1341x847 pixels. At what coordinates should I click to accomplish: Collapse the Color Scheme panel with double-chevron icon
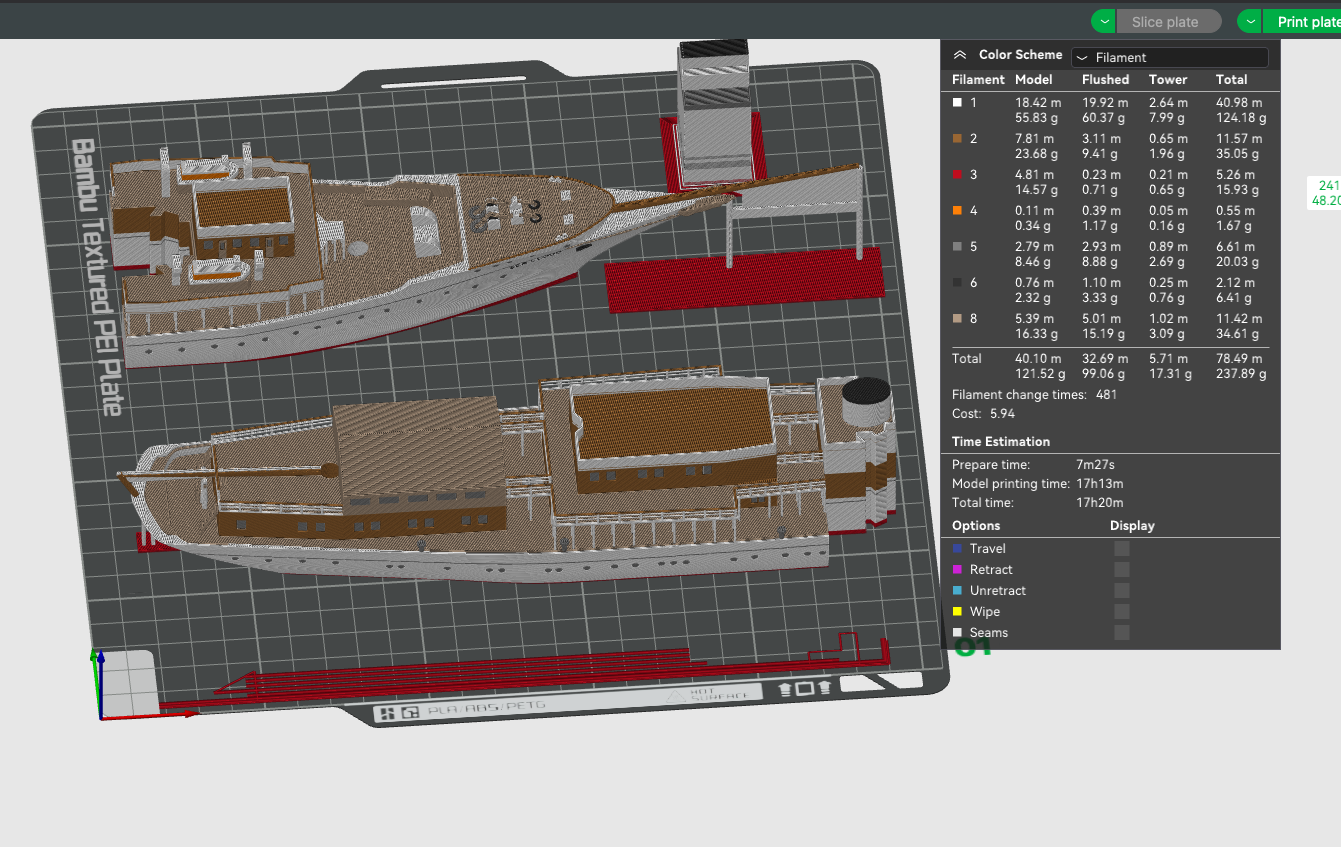click(x=960, y=56)
